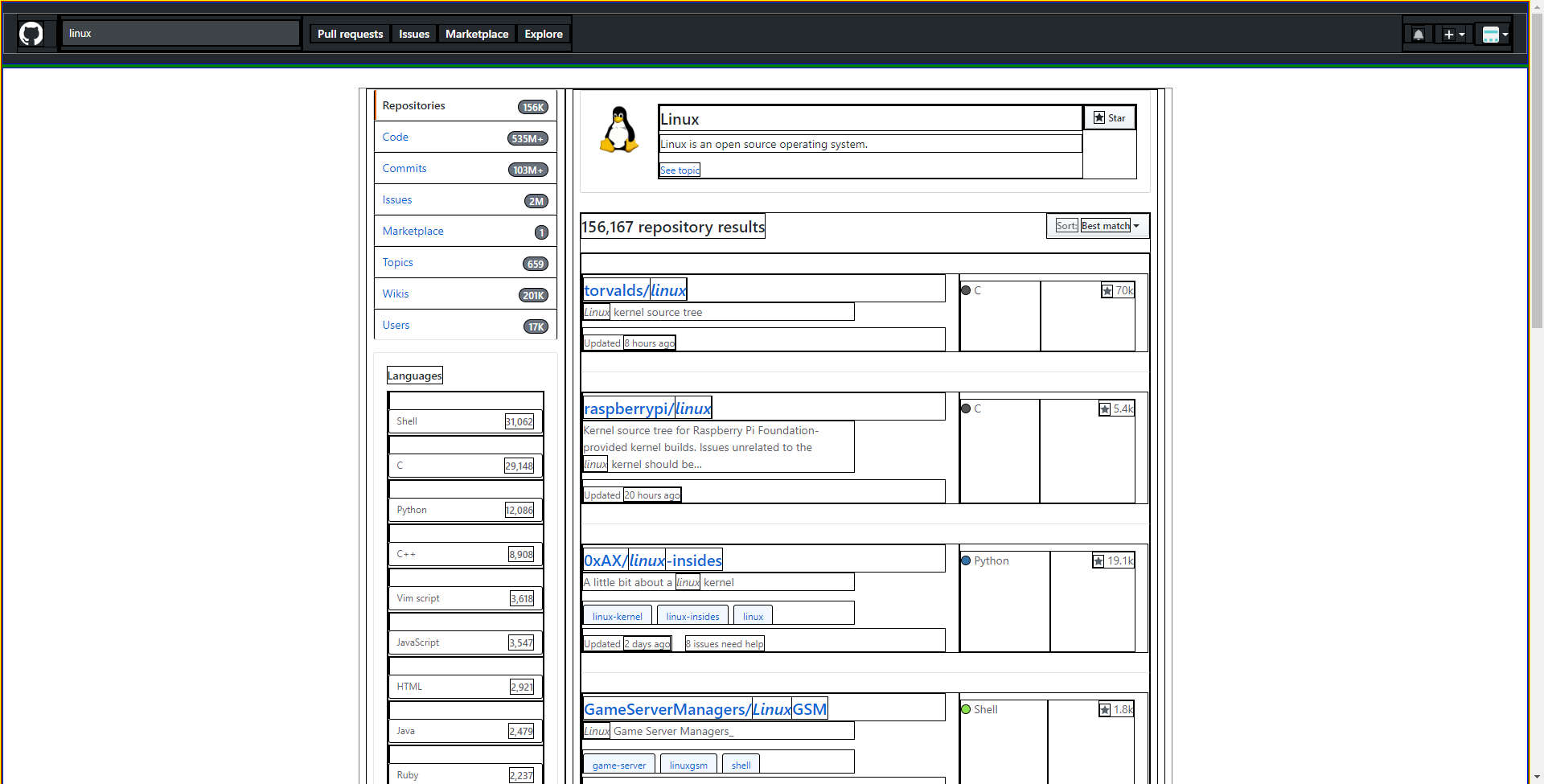Filter results by Python language

(466, 510)
